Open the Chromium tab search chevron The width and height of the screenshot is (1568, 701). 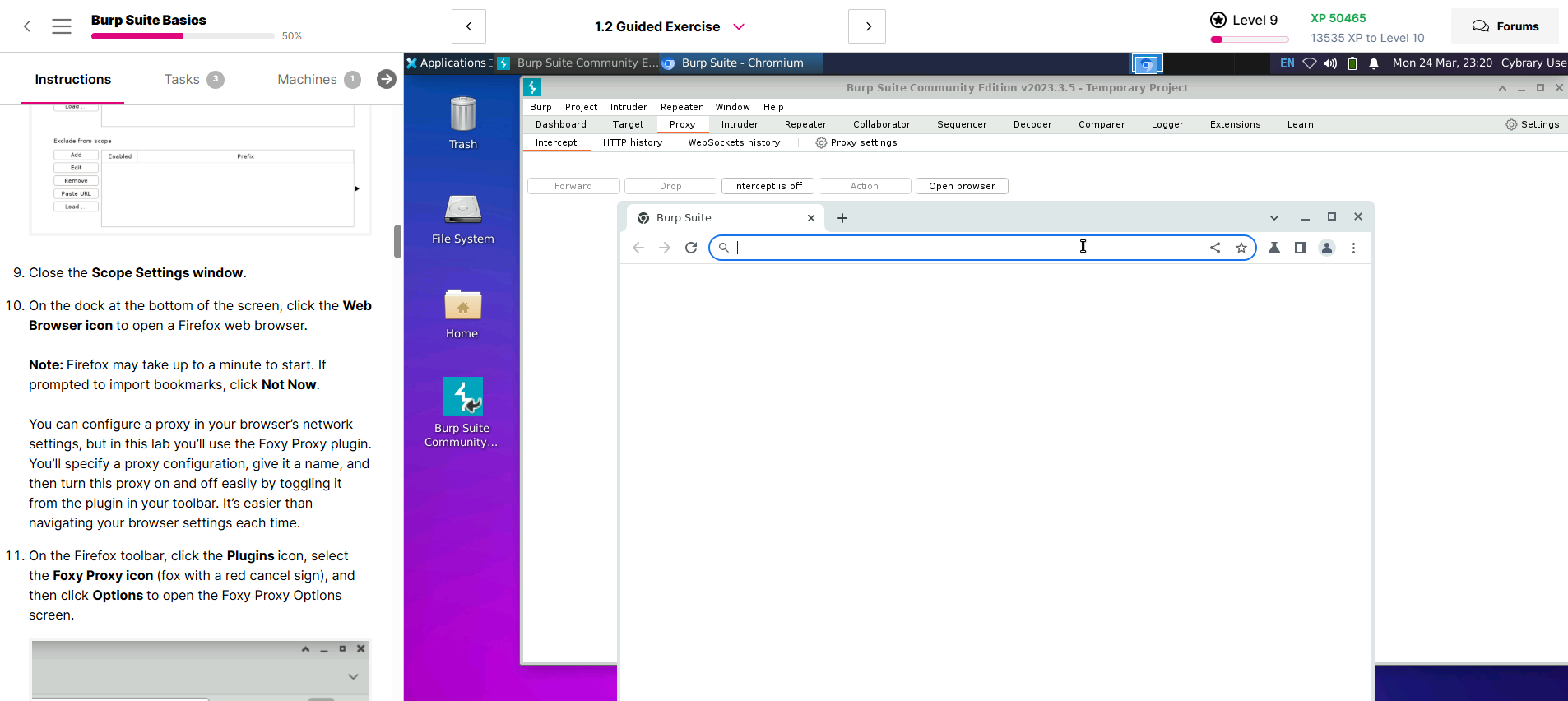1274,218
